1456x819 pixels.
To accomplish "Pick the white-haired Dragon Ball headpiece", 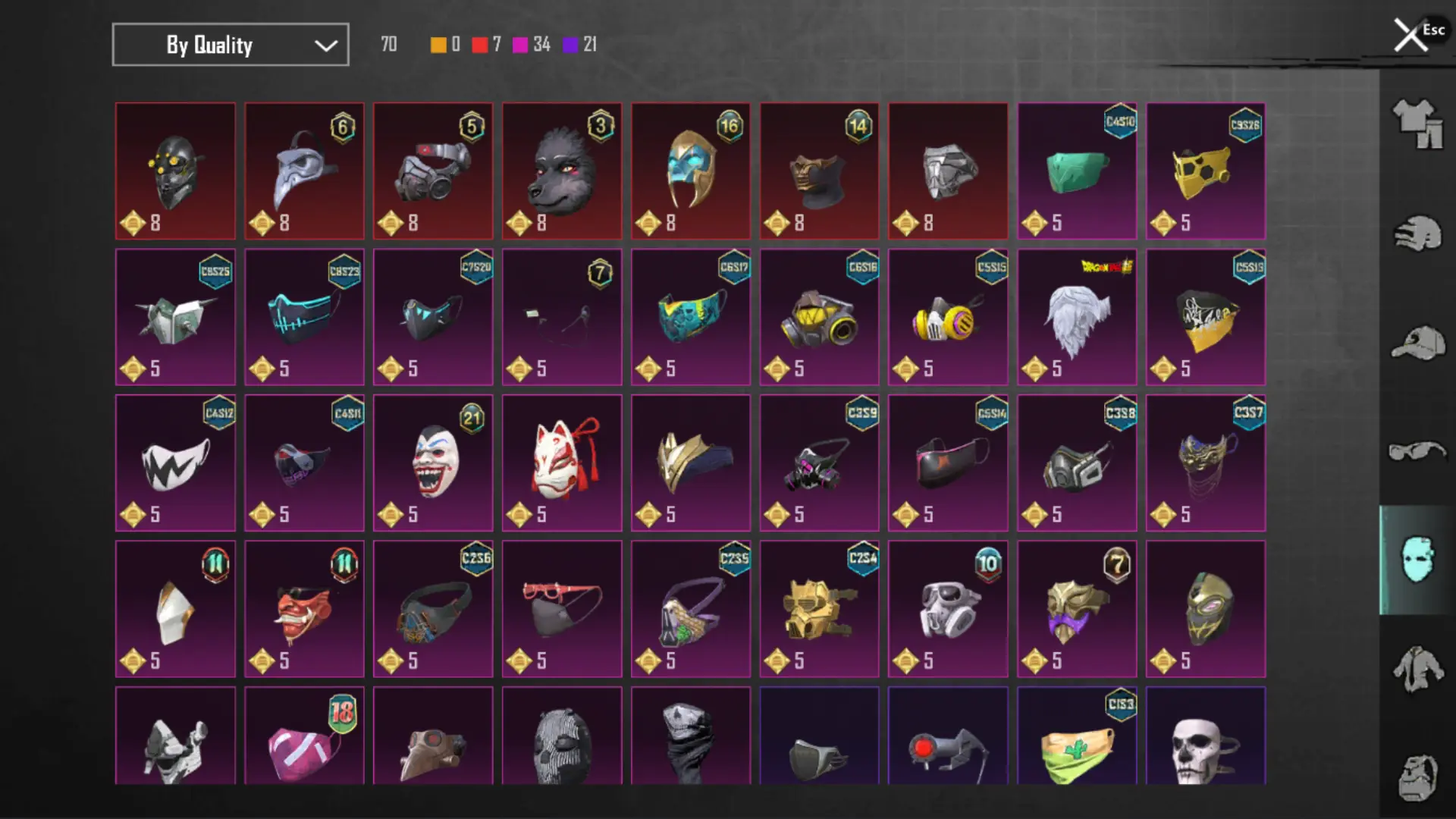I will 1077,317.
